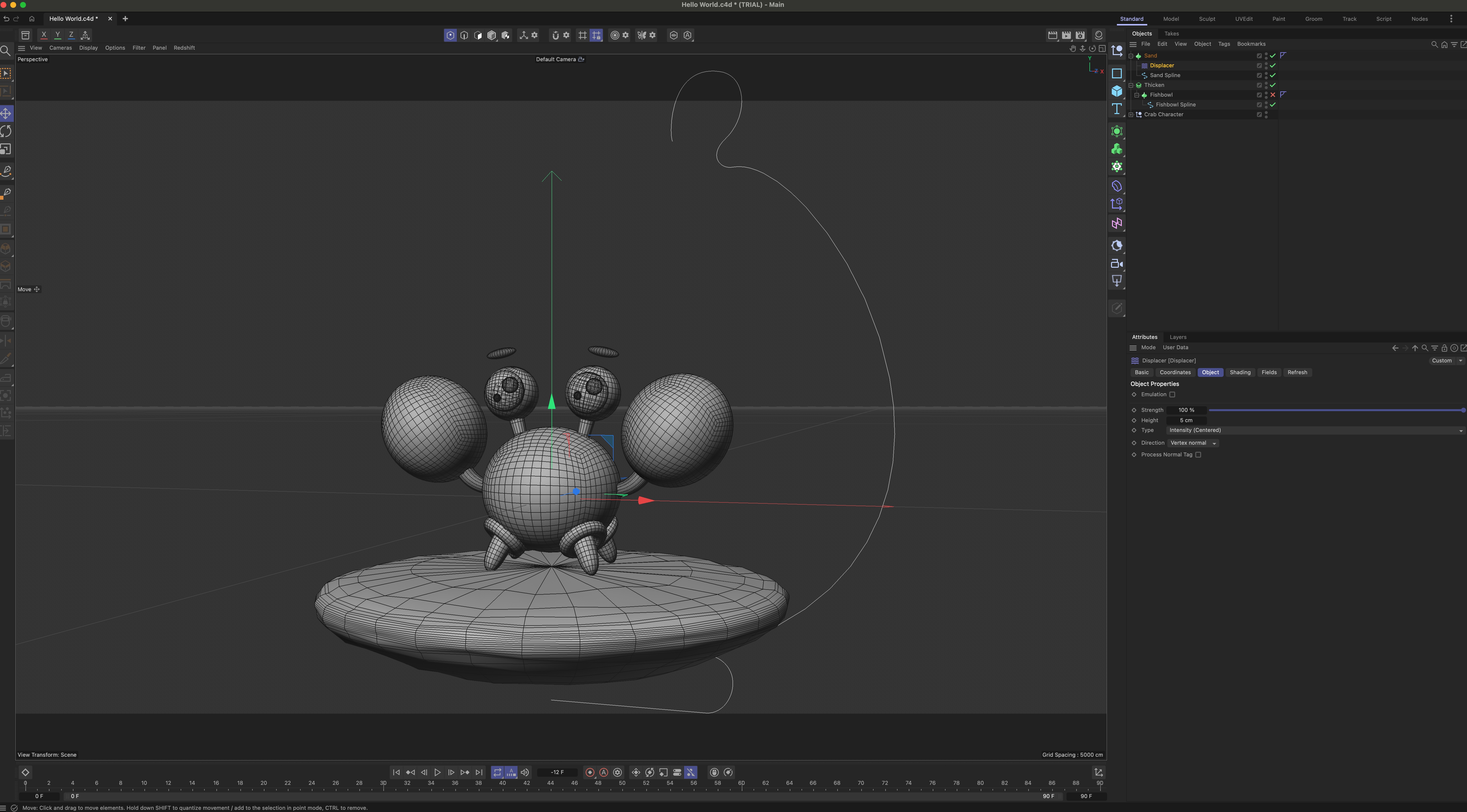
Task: Toggle the snap magnet icon
Action: (555, 35)
